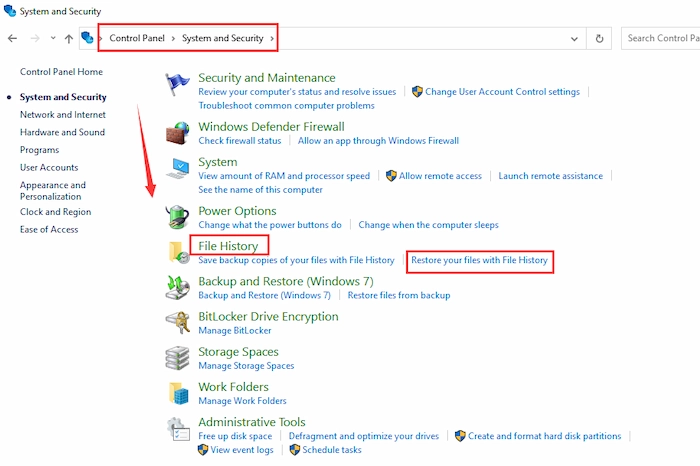Click Manage Storage Spaces link
Viewport: 700px width, 466px height.
[x=246, y=366]
